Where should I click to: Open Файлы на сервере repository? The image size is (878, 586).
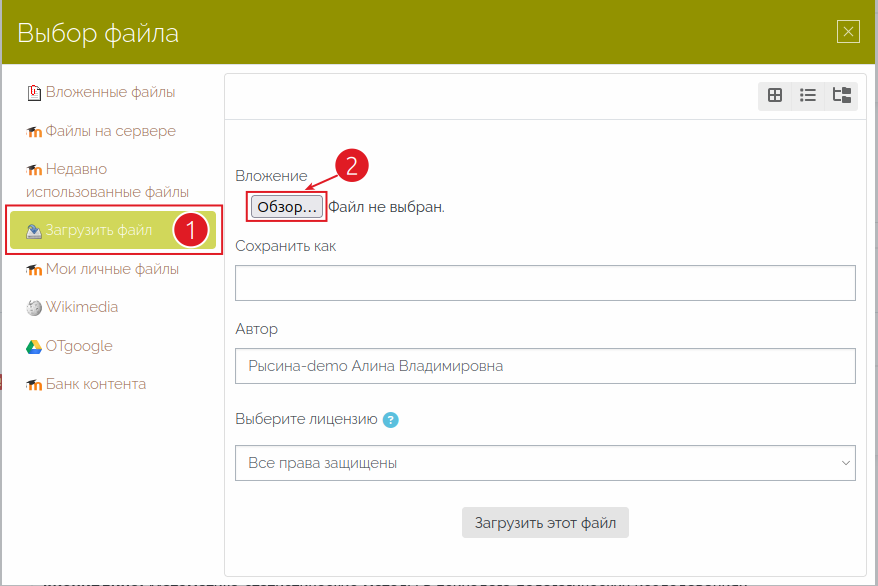pos(110,131)
